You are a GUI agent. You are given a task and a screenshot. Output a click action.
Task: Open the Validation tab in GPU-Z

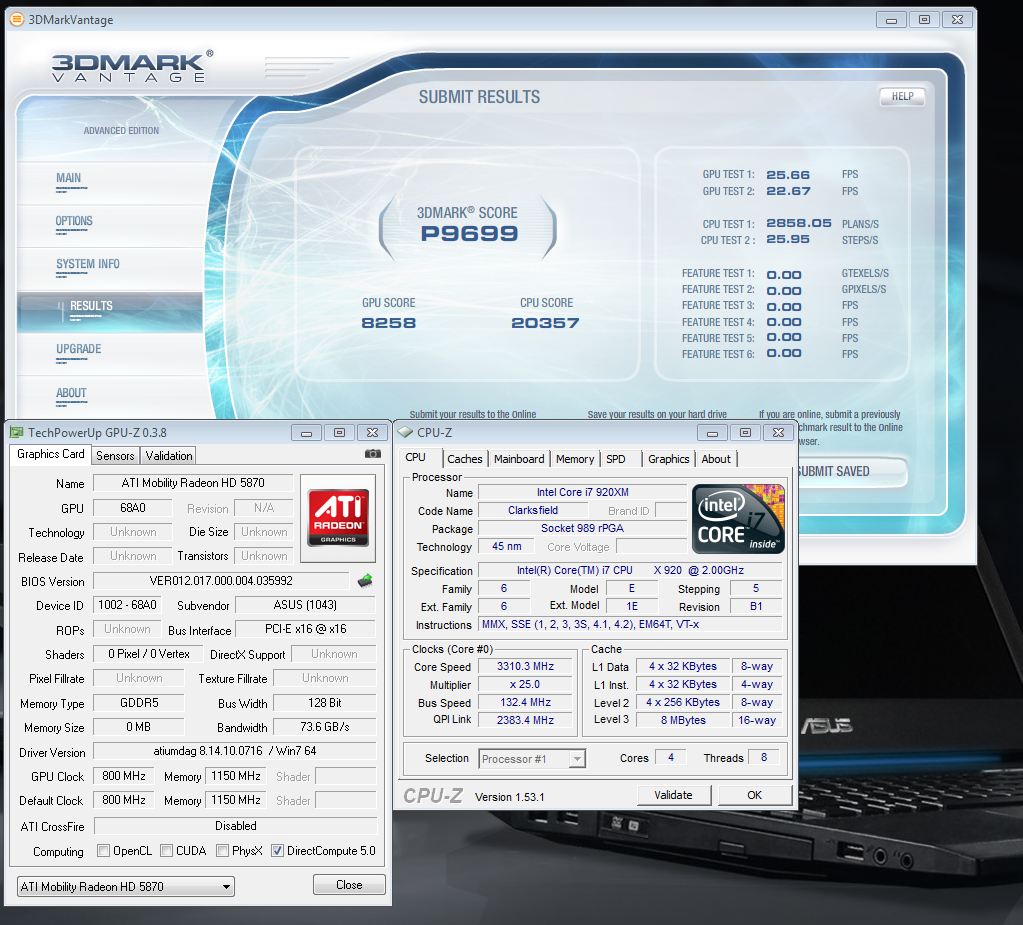pos(169,456)
